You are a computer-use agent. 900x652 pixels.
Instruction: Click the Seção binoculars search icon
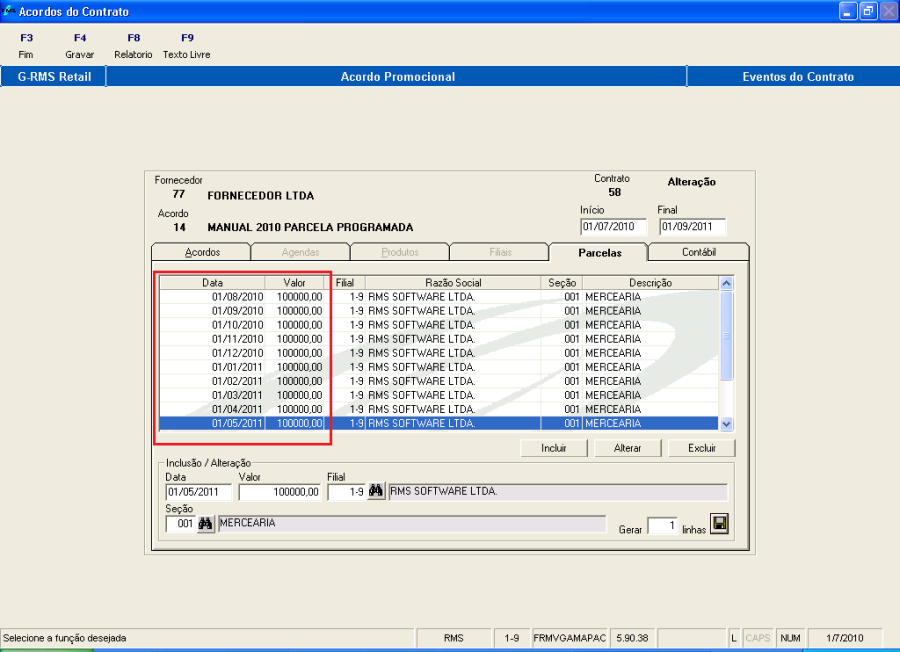coord(205,523)
